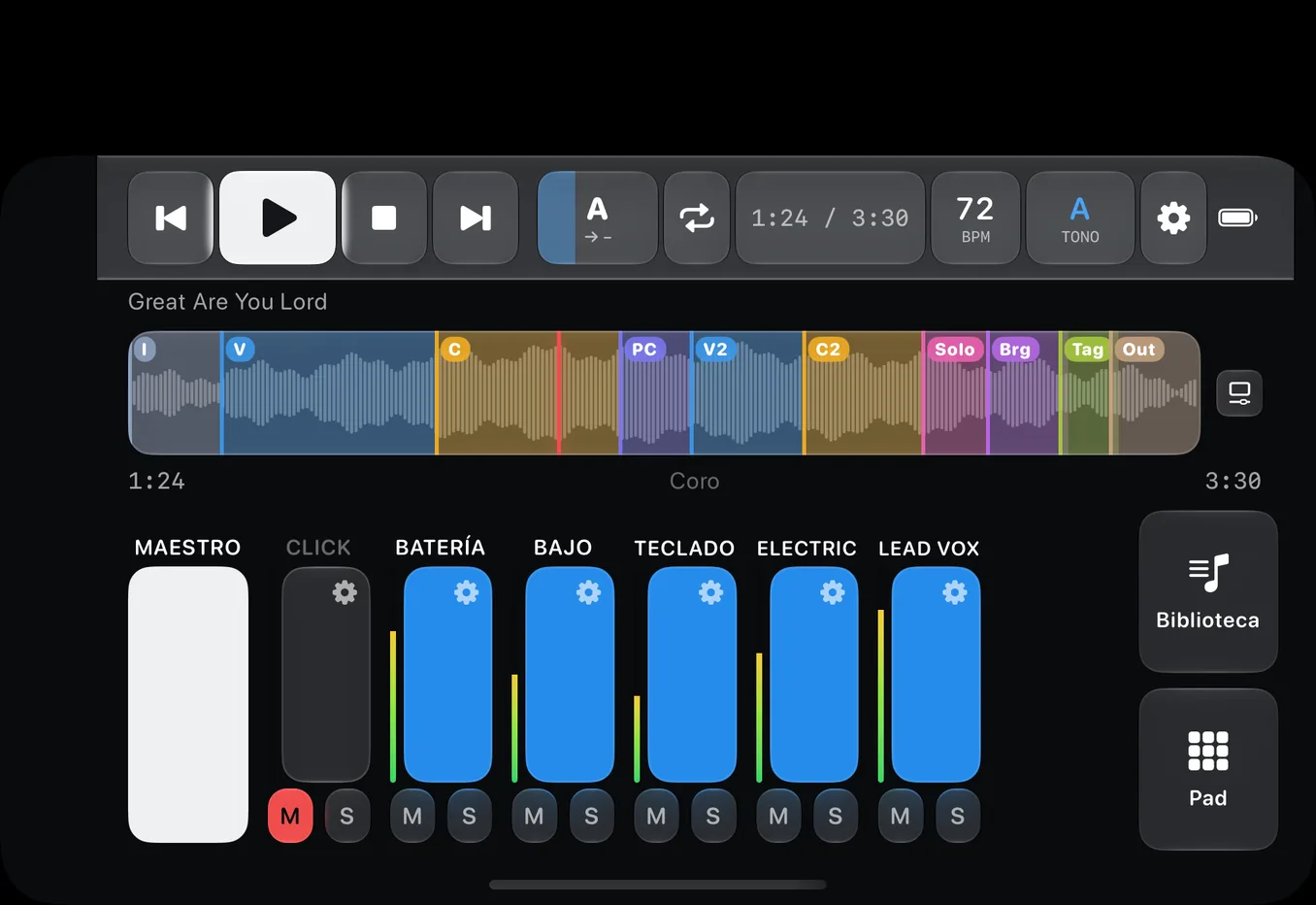Jump to the Brg bridge marker
The width and height of the screenshot is (1316, 905).
click(1015, 350)
